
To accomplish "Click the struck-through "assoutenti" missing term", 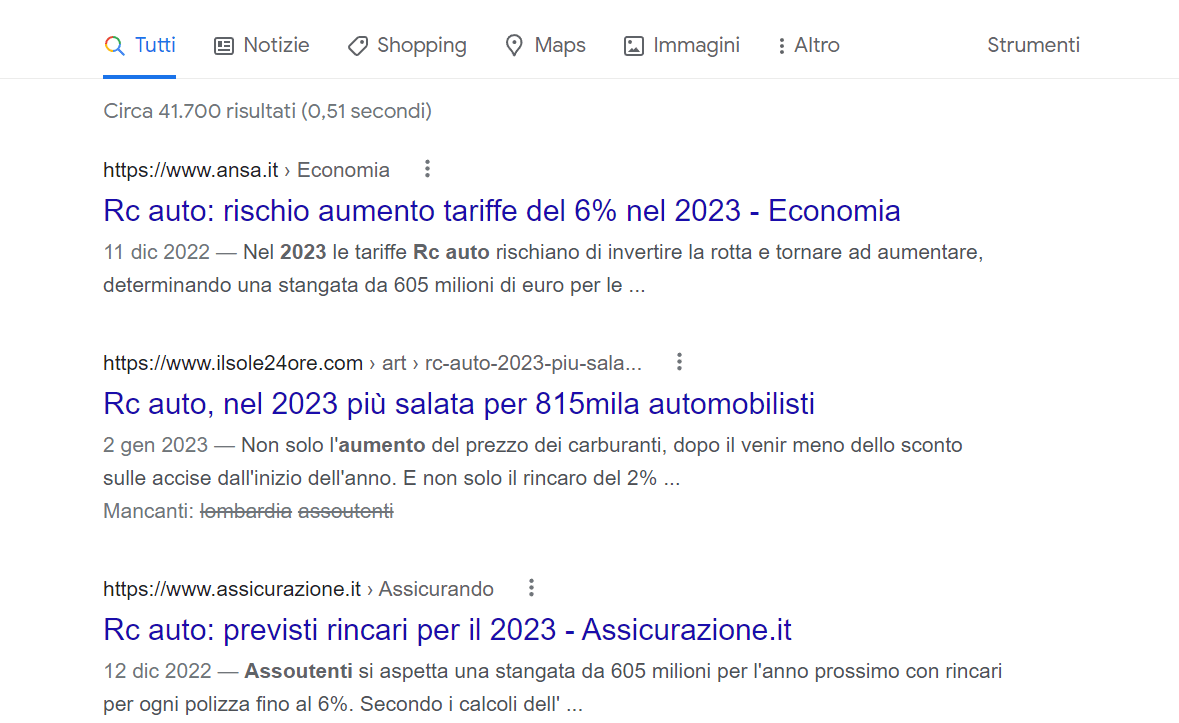I will (x=346, y=511).
